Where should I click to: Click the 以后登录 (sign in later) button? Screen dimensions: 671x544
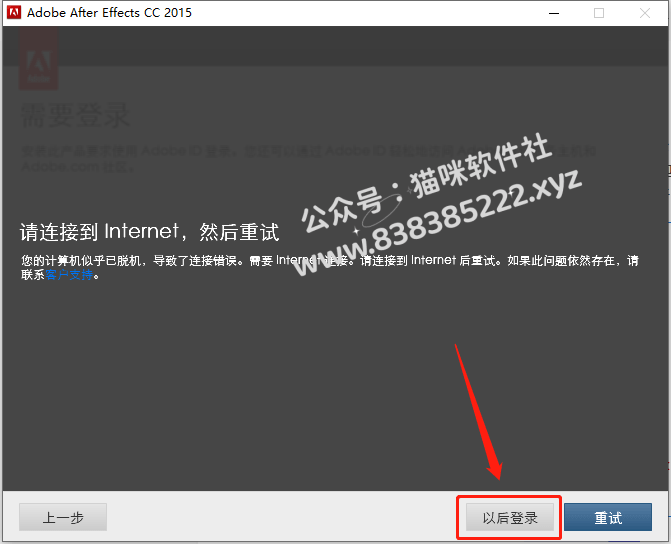pyautogui.click(x=509, y=517)
